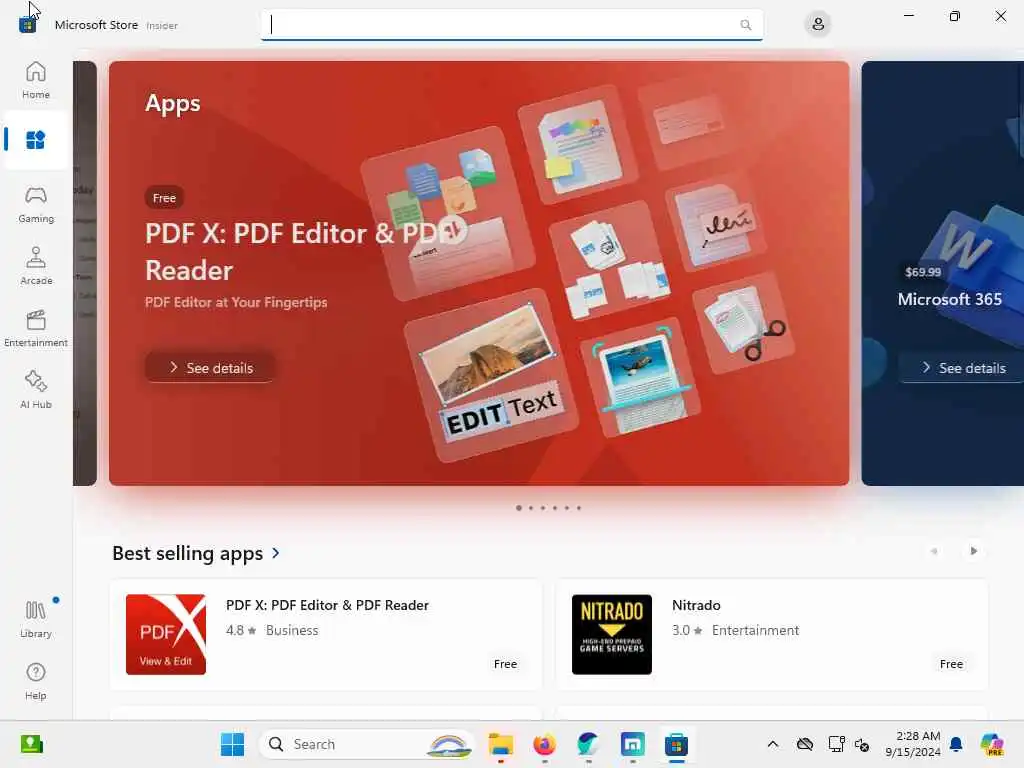Click the Microsoft 365 banner title

[950, 299]
